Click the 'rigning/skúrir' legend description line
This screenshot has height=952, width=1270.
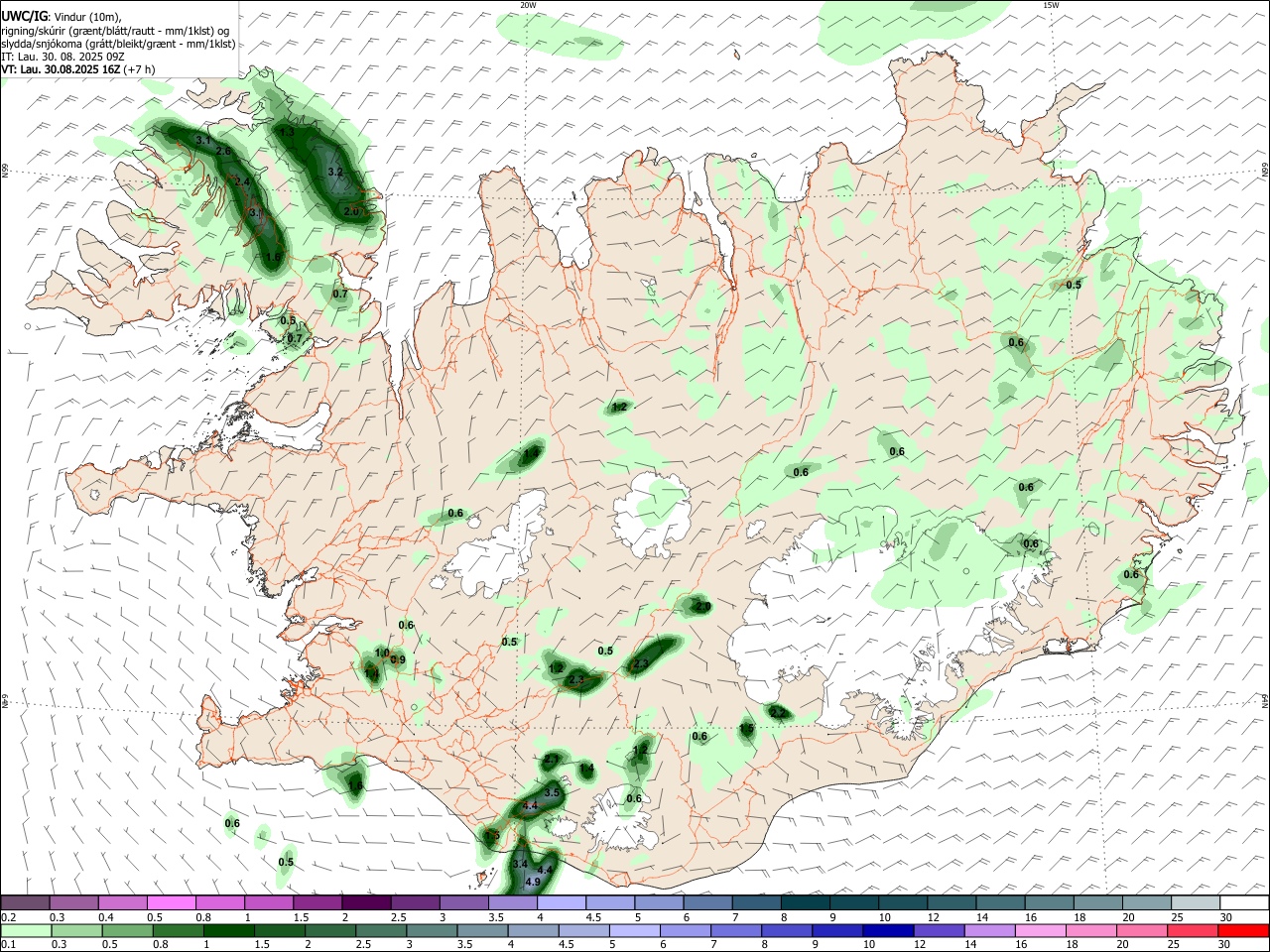tap(115, 30)
